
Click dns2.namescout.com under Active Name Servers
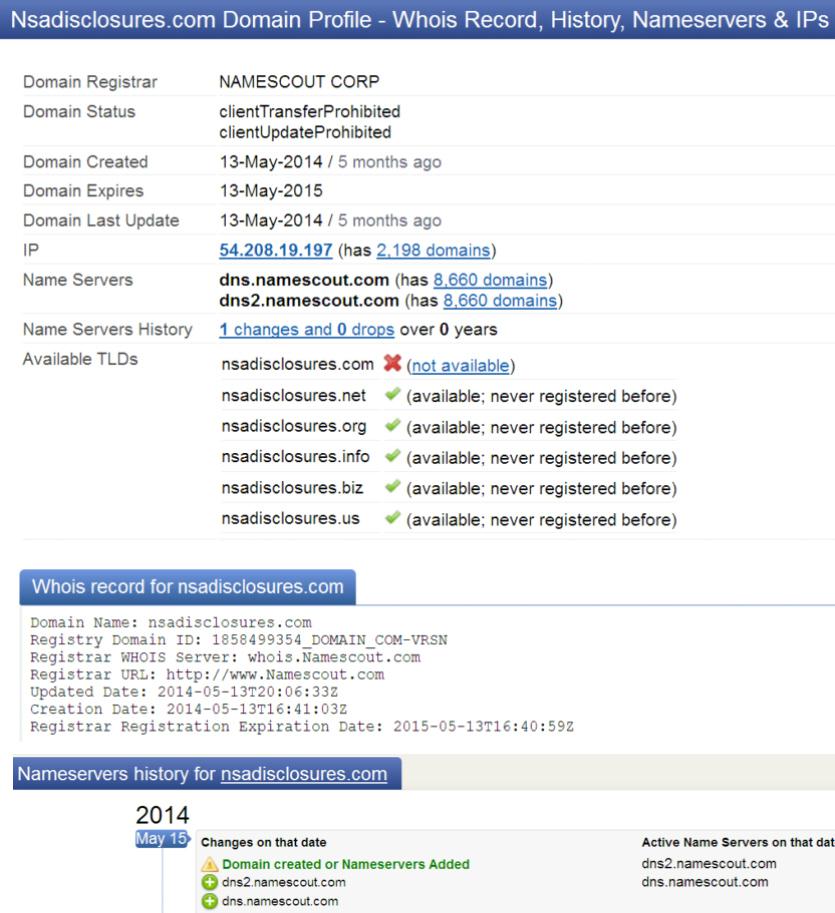[x=709, y=864]
